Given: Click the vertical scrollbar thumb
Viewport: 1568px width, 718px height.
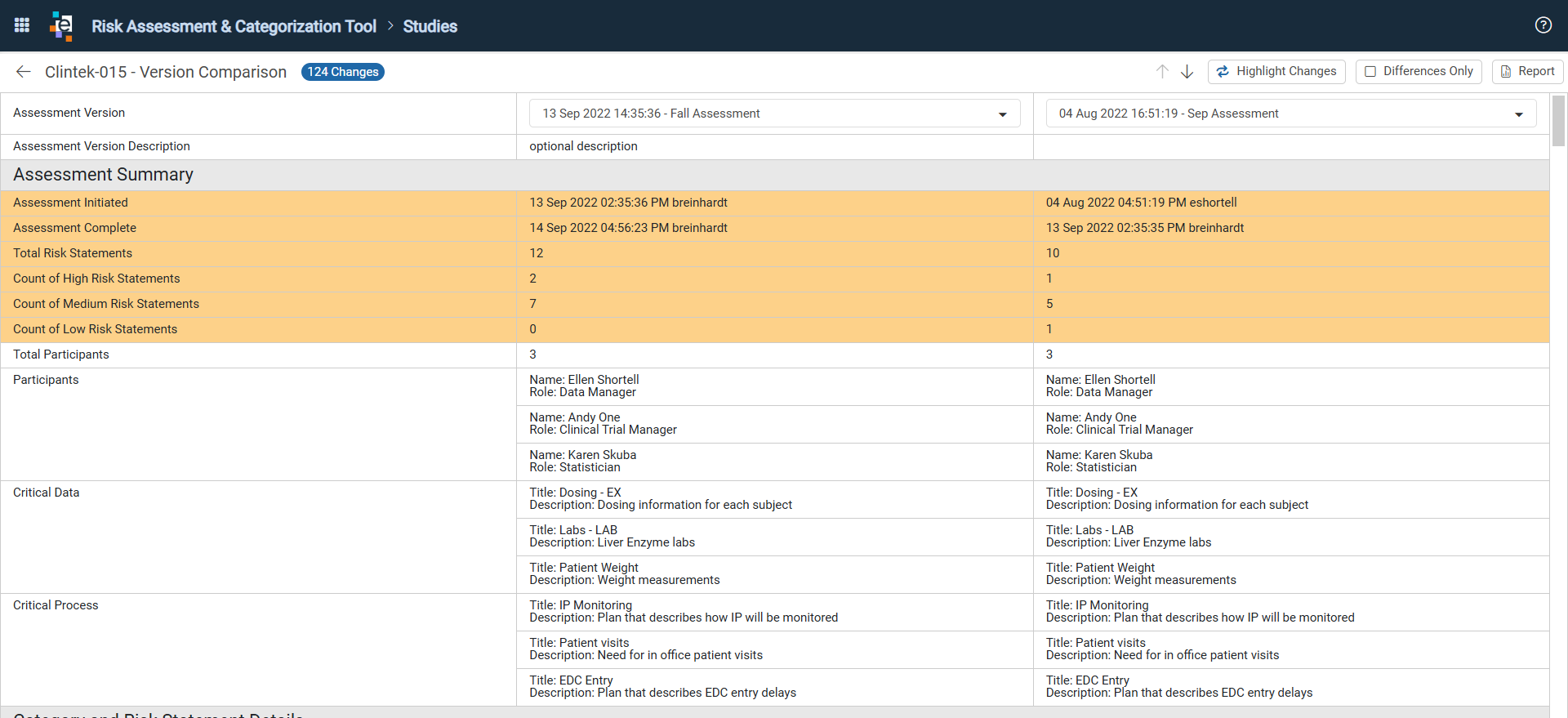Looking at the screenshot, I should [x=1558, y=121].
